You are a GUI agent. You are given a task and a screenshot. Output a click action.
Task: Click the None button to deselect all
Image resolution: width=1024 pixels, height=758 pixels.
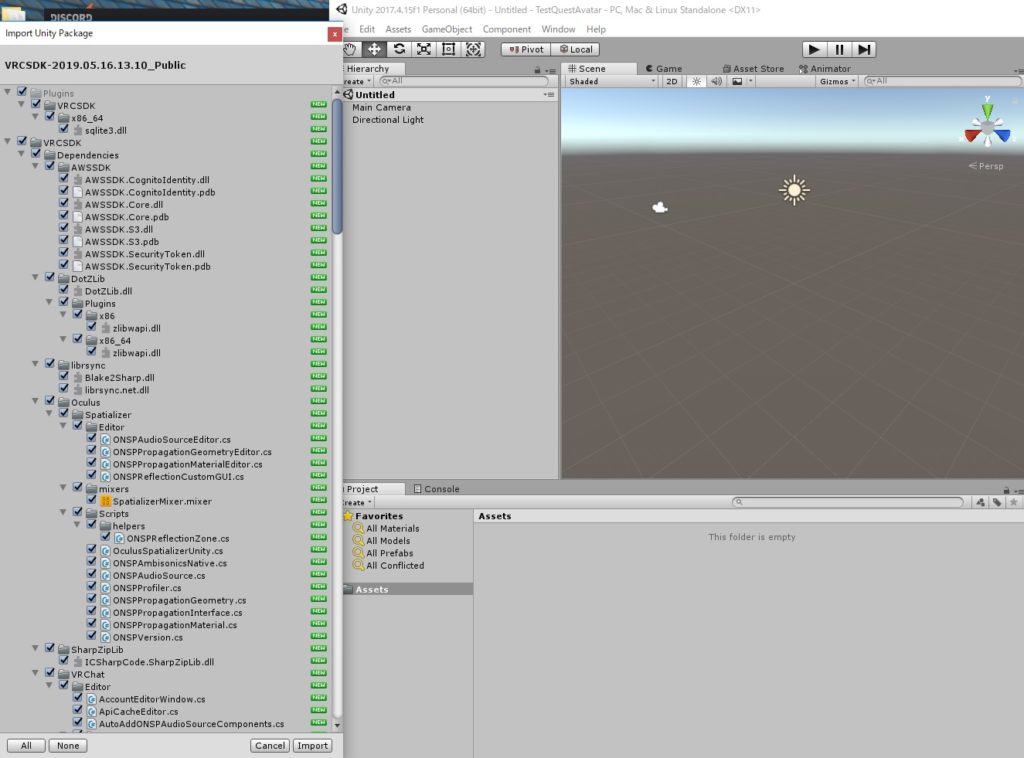click(x=68, y=745)
